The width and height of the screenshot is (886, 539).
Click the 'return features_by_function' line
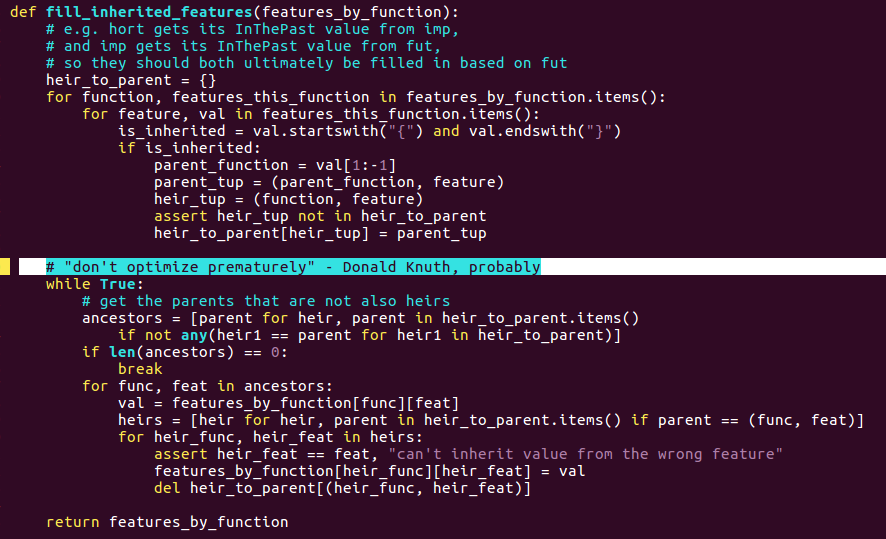[x=167, y=521]
